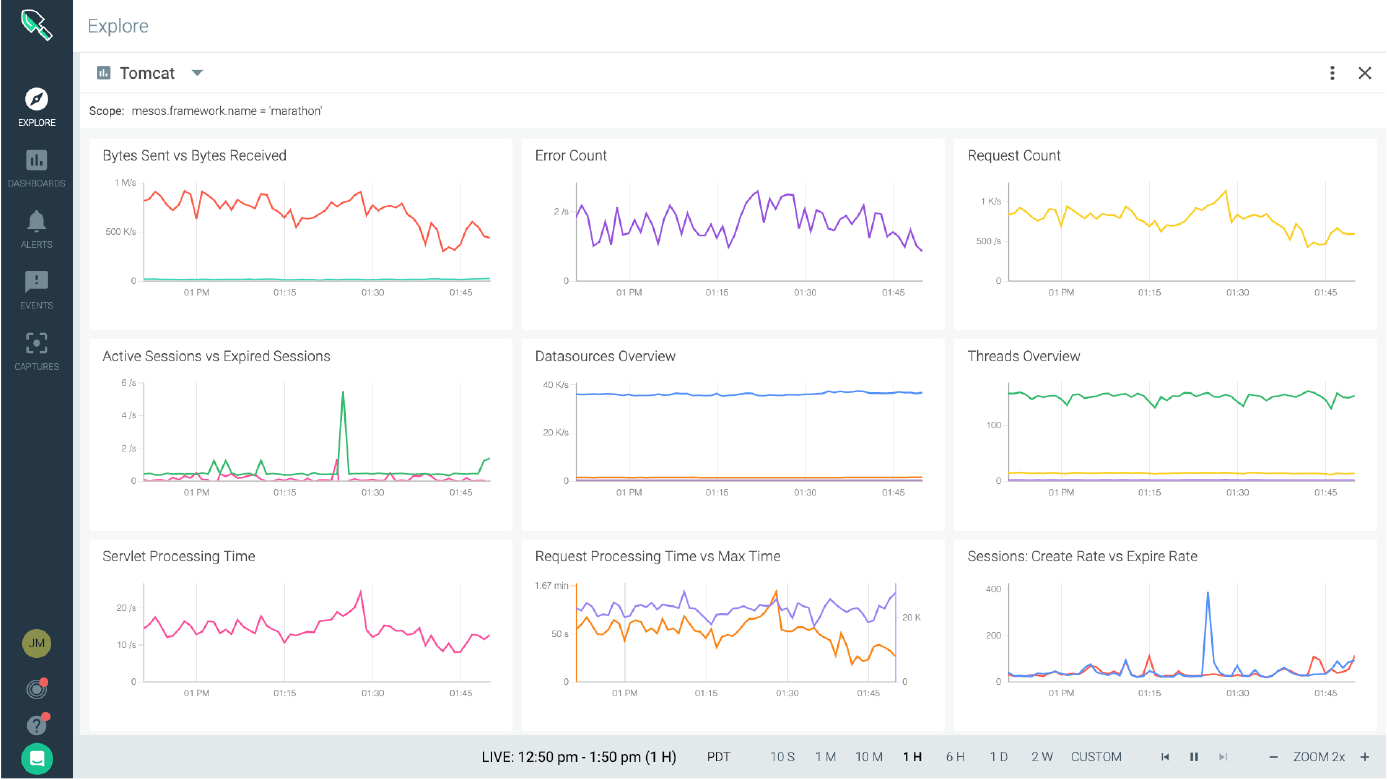Open the three-dot more options menu
Viewport: 1387px width, 780px height.
click(x=1332, y=73)
